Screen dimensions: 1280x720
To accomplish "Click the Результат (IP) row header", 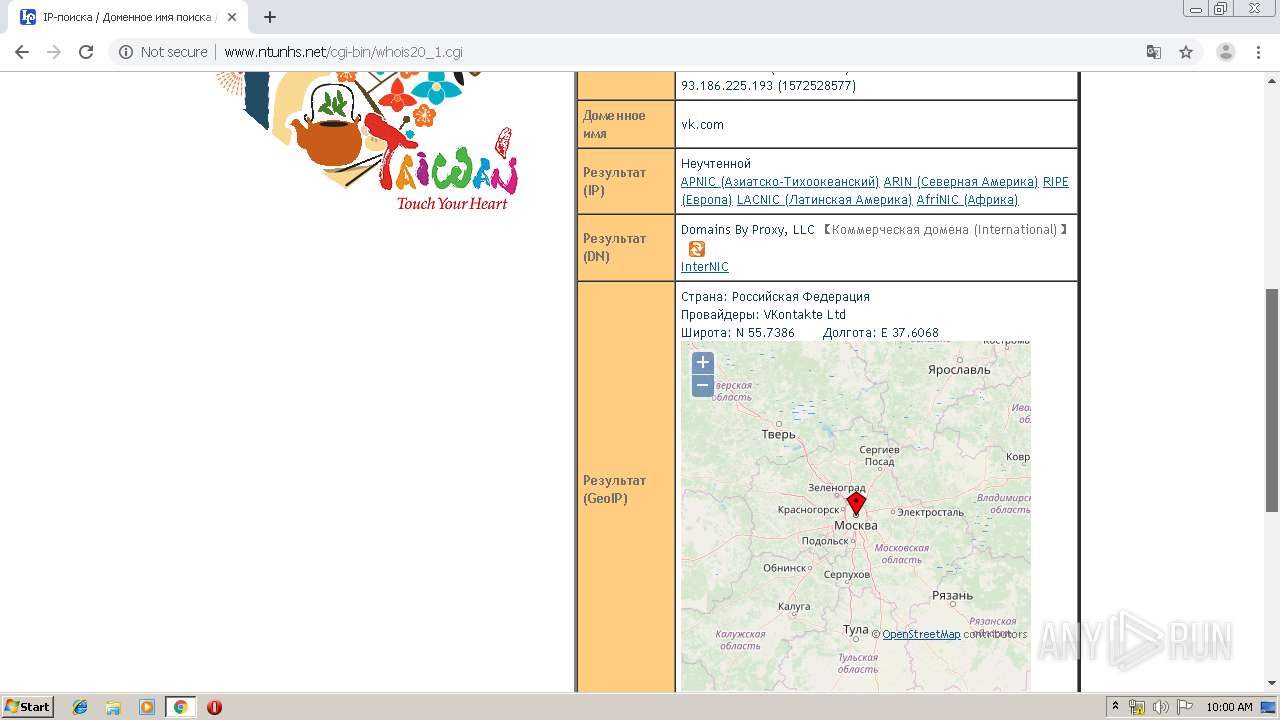I will click(x=626, y=181).
